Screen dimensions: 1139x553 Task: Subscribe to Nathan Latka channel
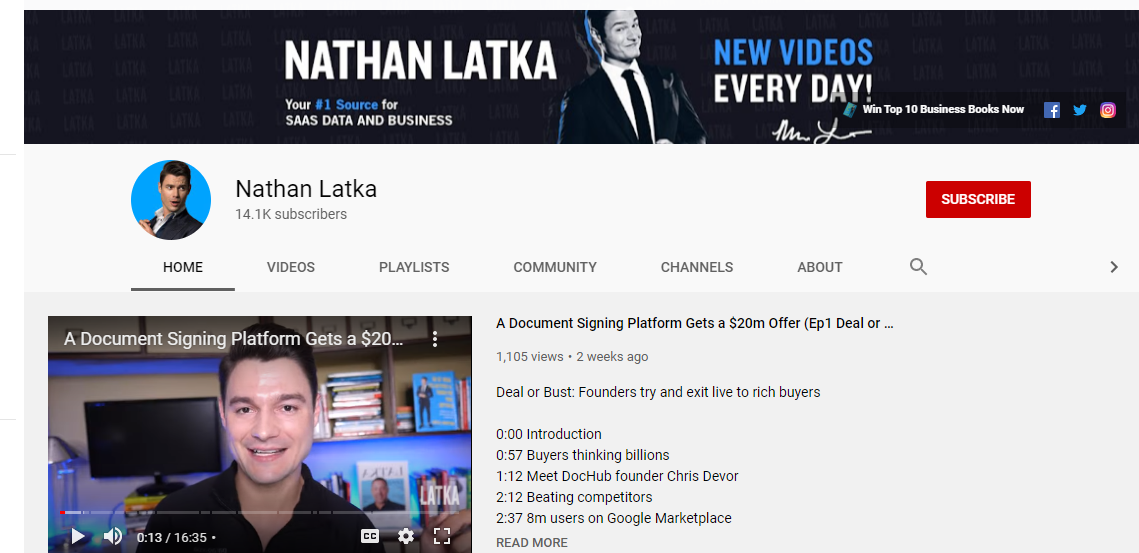click(978, 199)
